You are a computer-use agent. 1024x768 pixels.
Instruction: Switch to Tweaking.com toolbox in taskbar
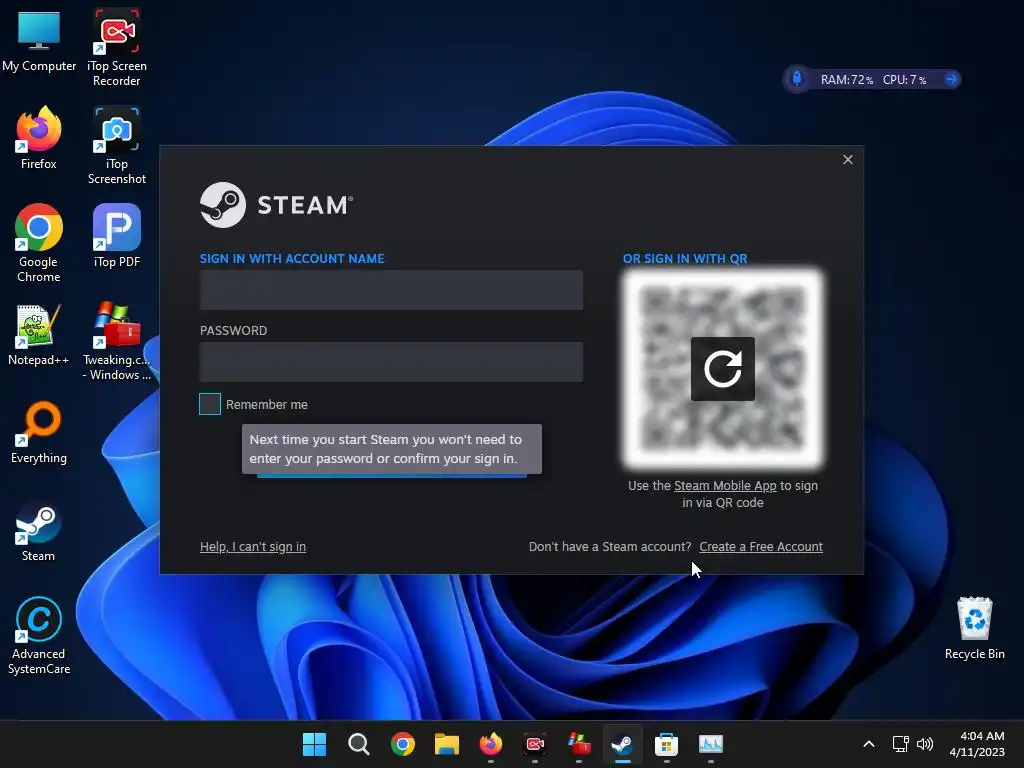pos(579,744)
